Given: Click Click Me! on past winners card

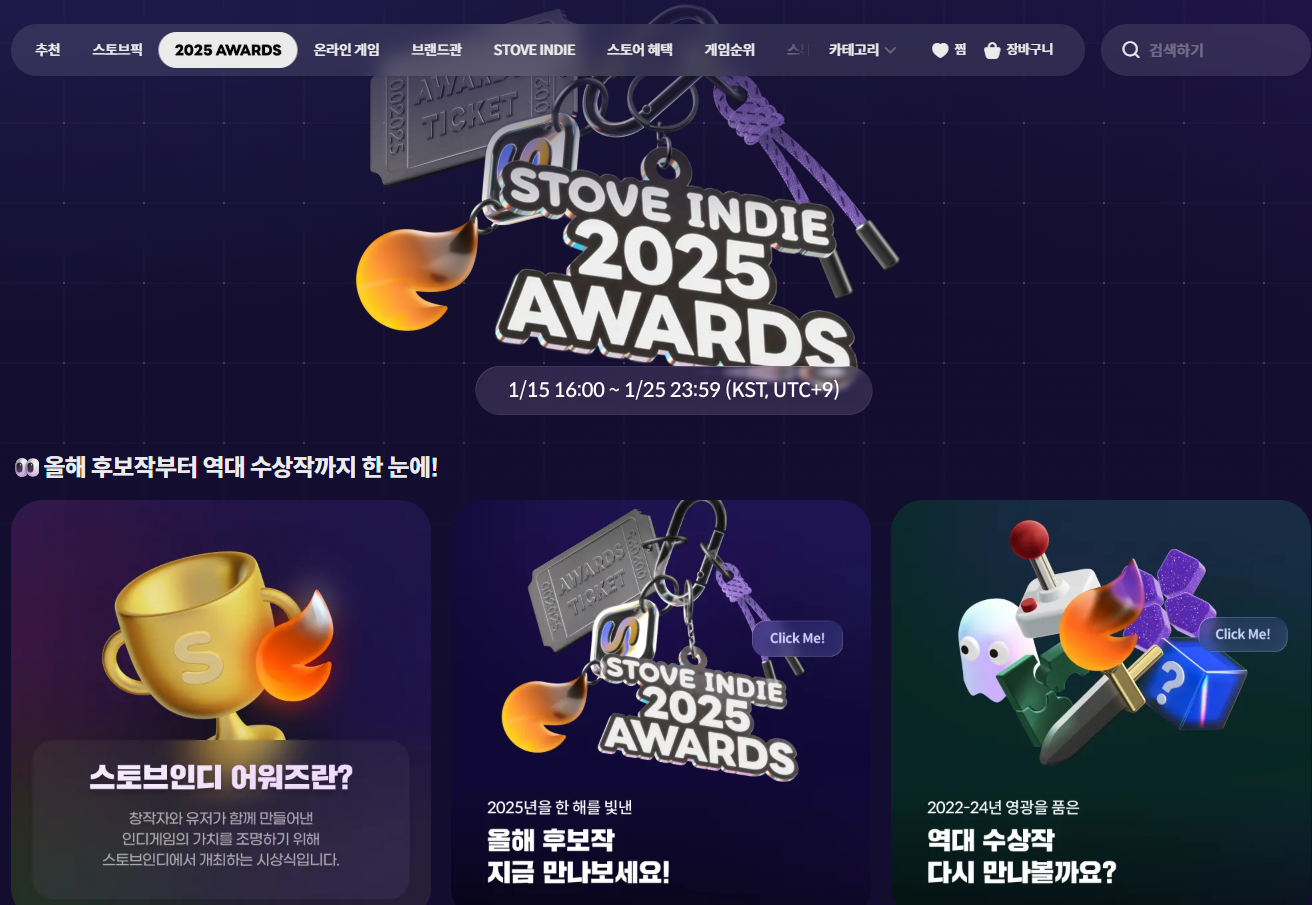Looking at the screenshot, I should (x=1243, y=634).
